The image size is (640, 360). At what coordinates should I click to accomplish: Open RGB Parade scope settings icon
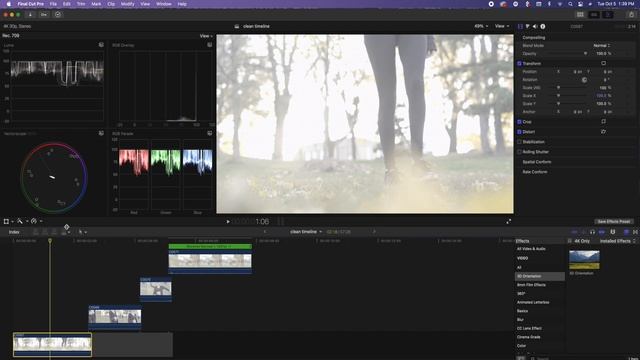(209, 133)
